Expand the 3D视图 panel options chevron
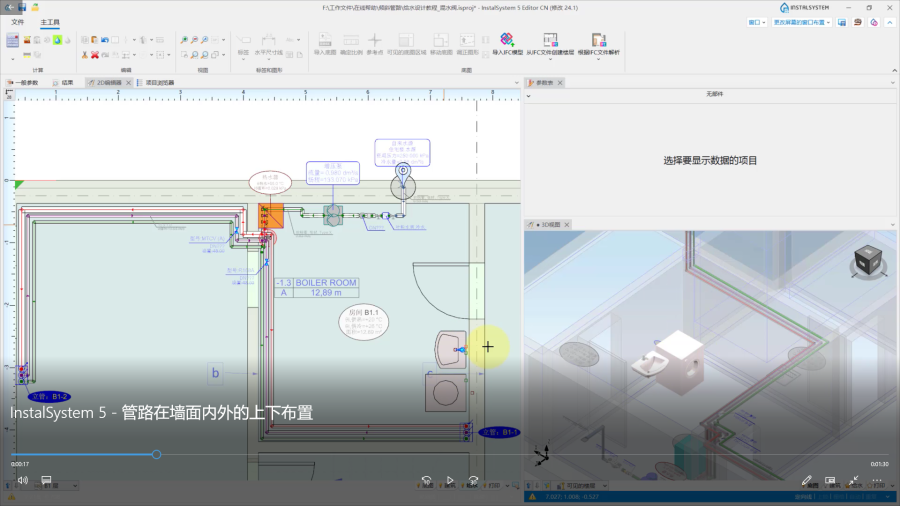 892,225
